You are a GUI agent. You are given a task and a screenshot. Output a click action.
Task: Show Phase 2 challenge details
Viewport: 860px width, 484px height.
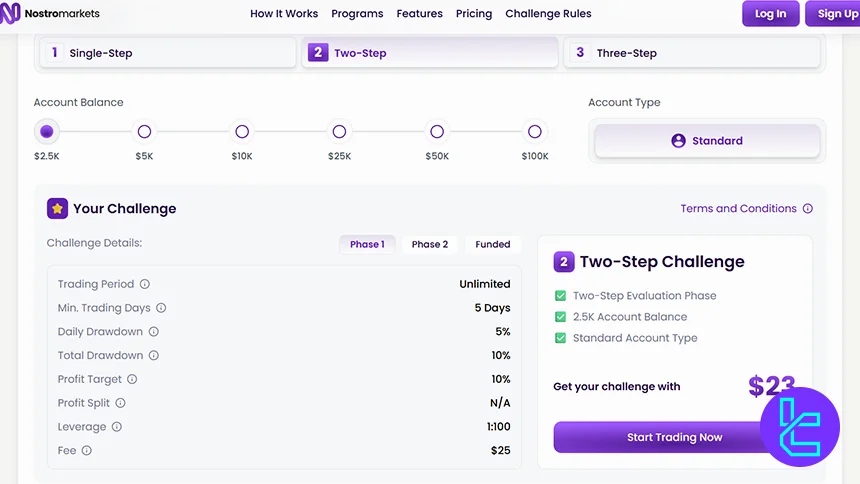click(x=430, y=244)
